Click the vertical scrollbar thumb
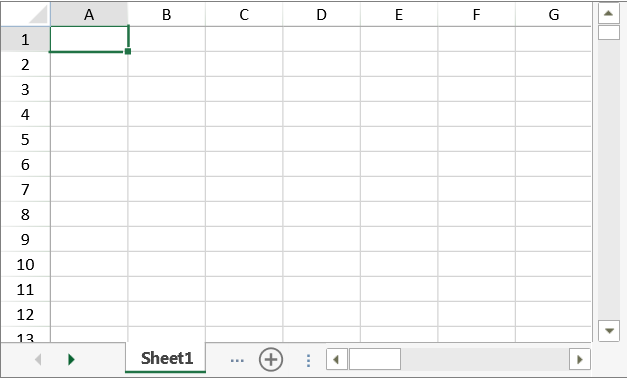Viewport: 630px width, 378px height. coord(609,32)
